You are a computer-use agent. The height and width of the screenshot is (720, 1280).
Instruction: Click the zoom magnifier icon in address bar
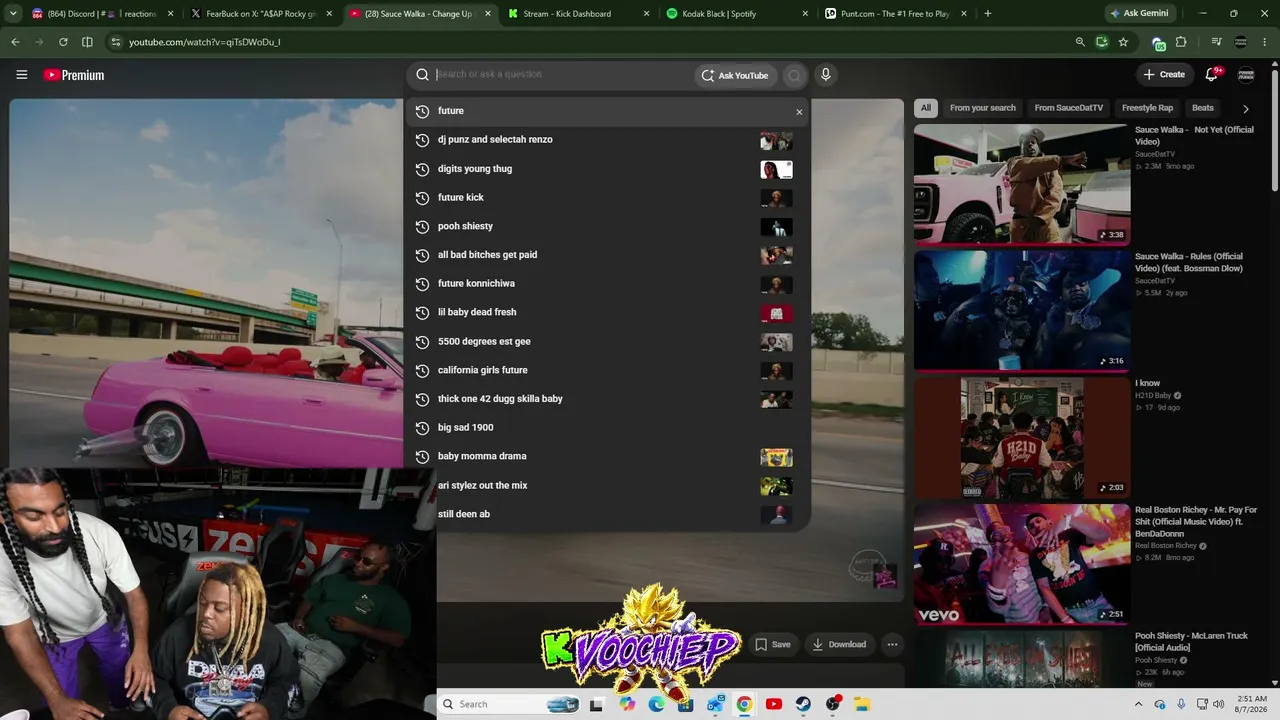click(1080, 42)
